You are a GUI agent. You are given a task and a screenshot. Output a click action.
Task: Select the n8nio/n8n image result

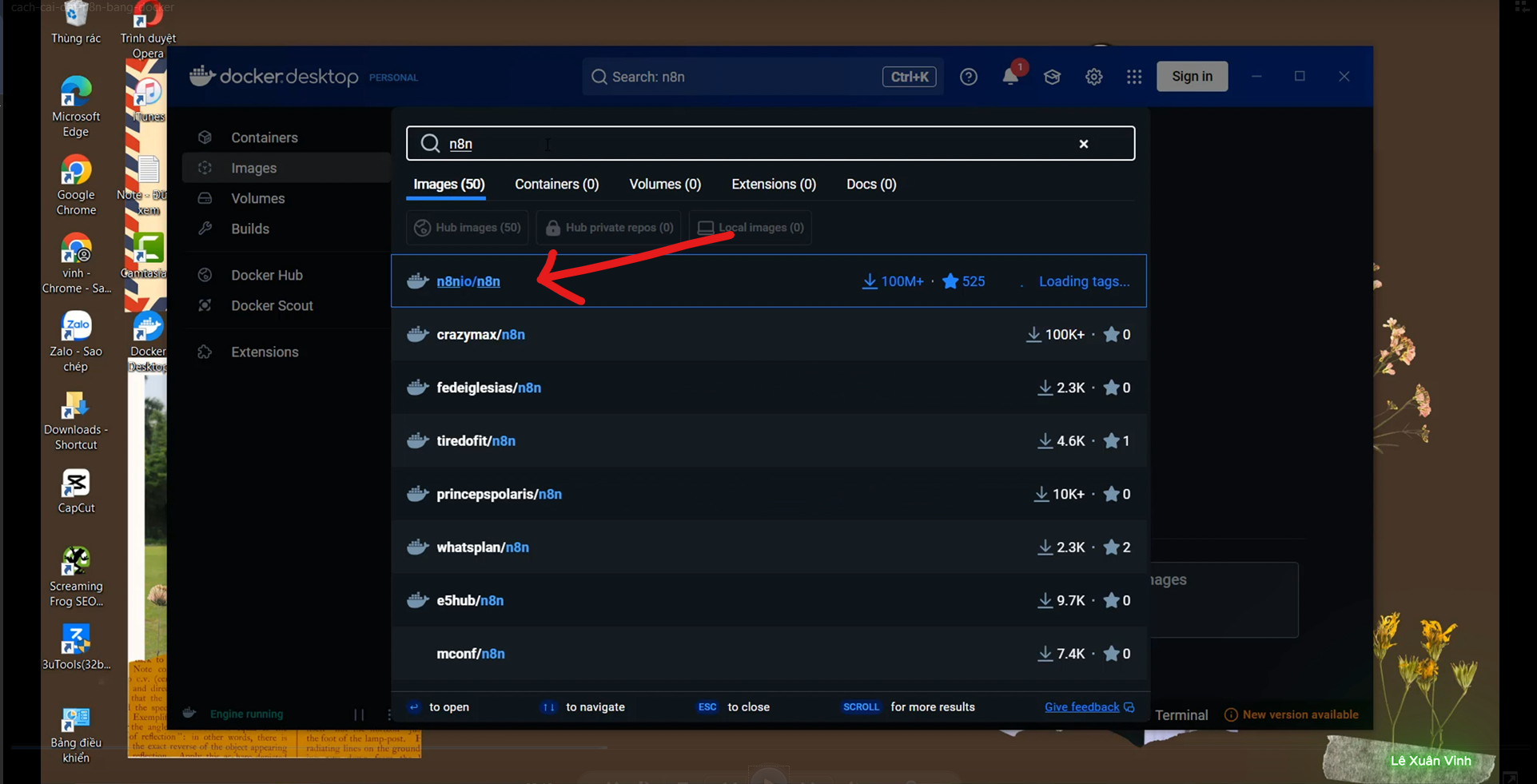pos(768,281)
